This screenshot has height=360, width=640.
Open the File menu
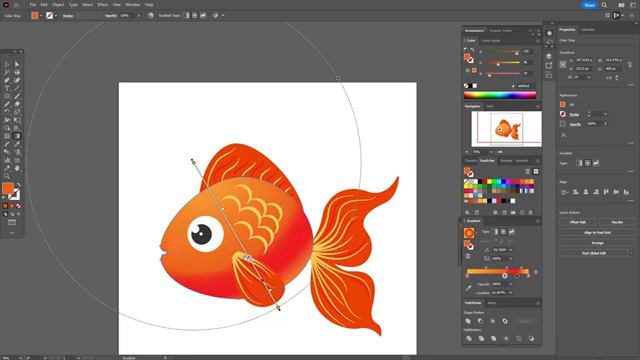point(33,5)
